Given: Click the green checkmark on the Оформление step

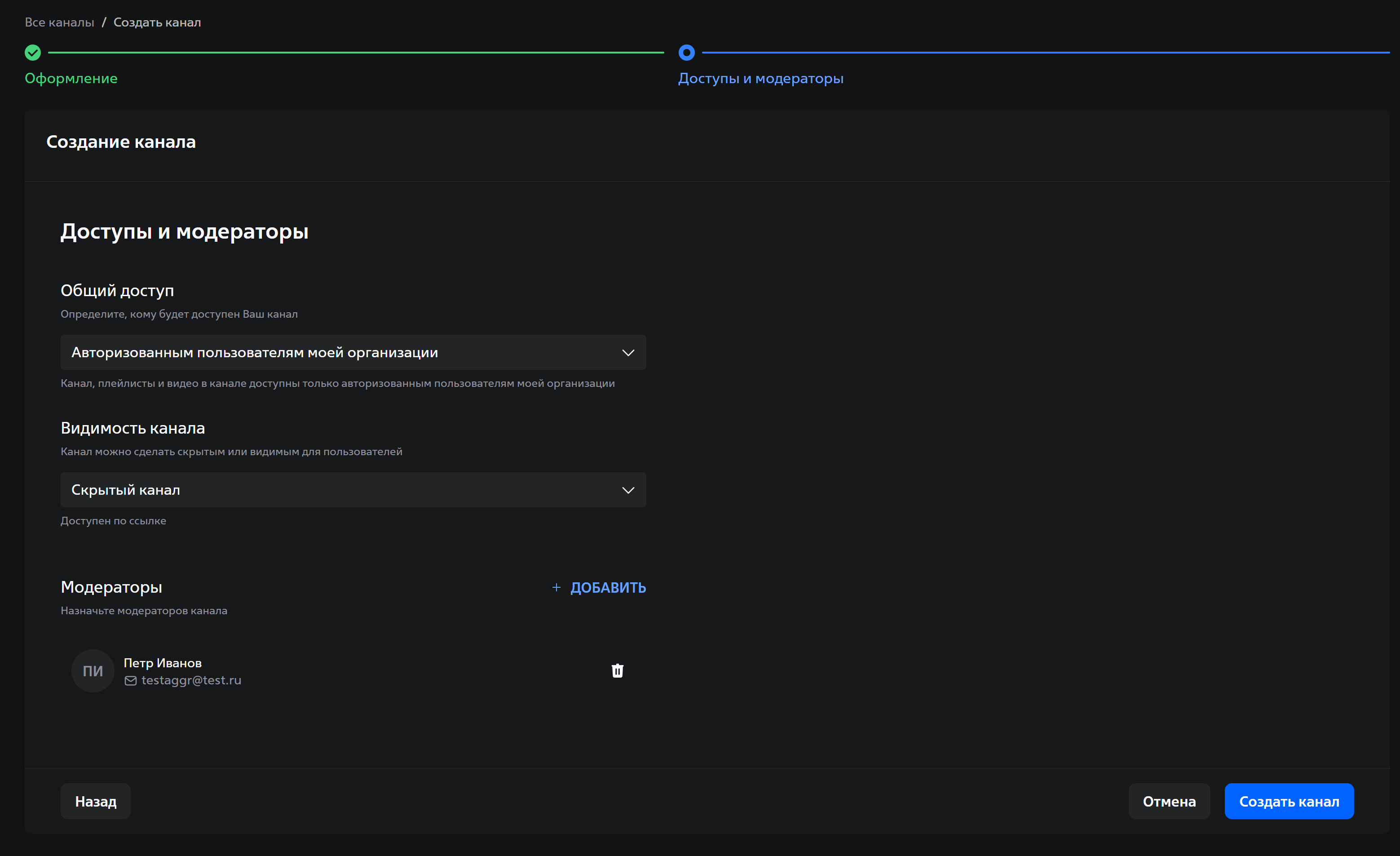Looking at the screenshot, I should click(x=32, y=52).
